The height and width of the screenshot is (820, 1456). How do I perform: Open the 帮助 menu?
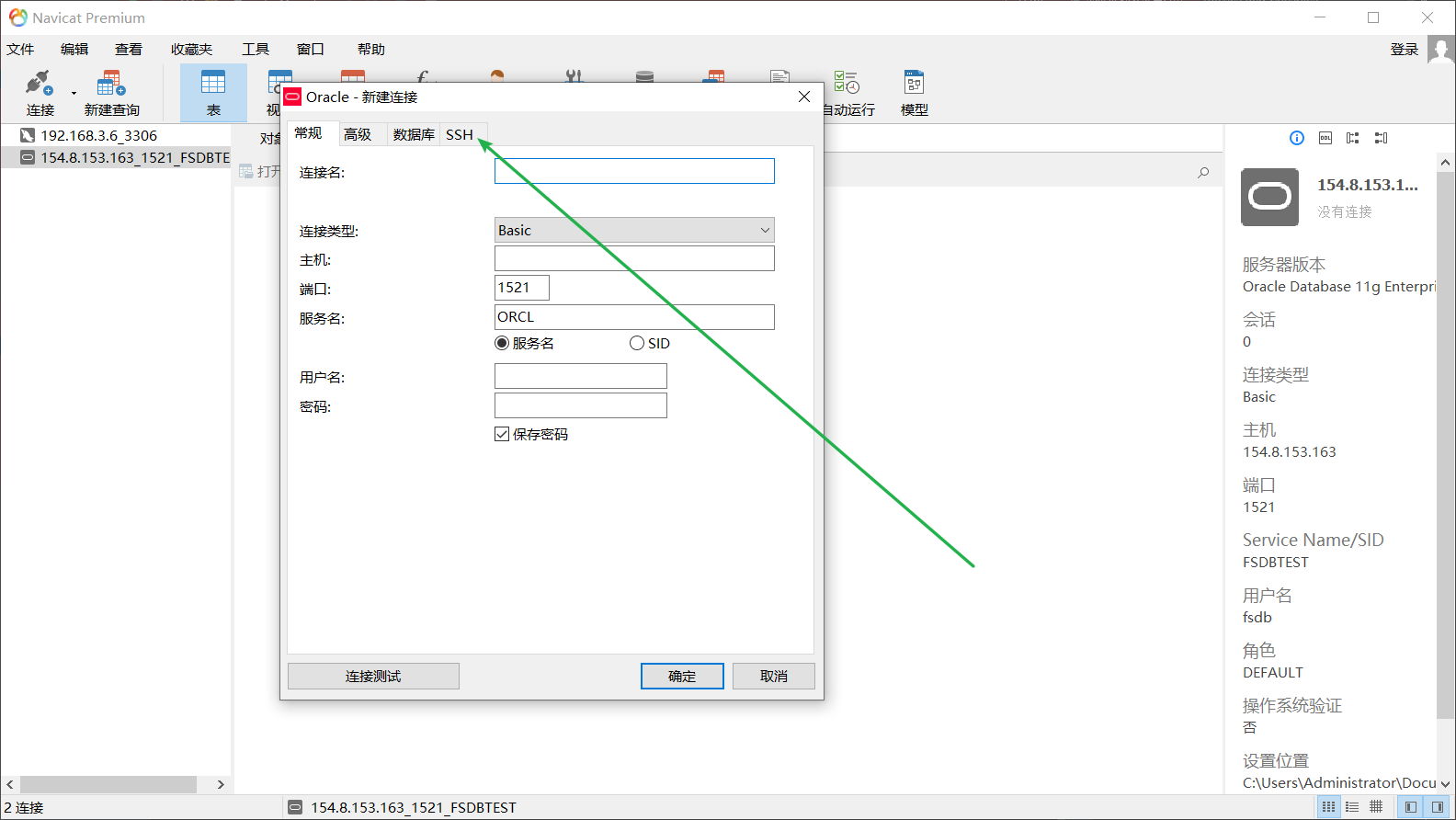(371, 50)
